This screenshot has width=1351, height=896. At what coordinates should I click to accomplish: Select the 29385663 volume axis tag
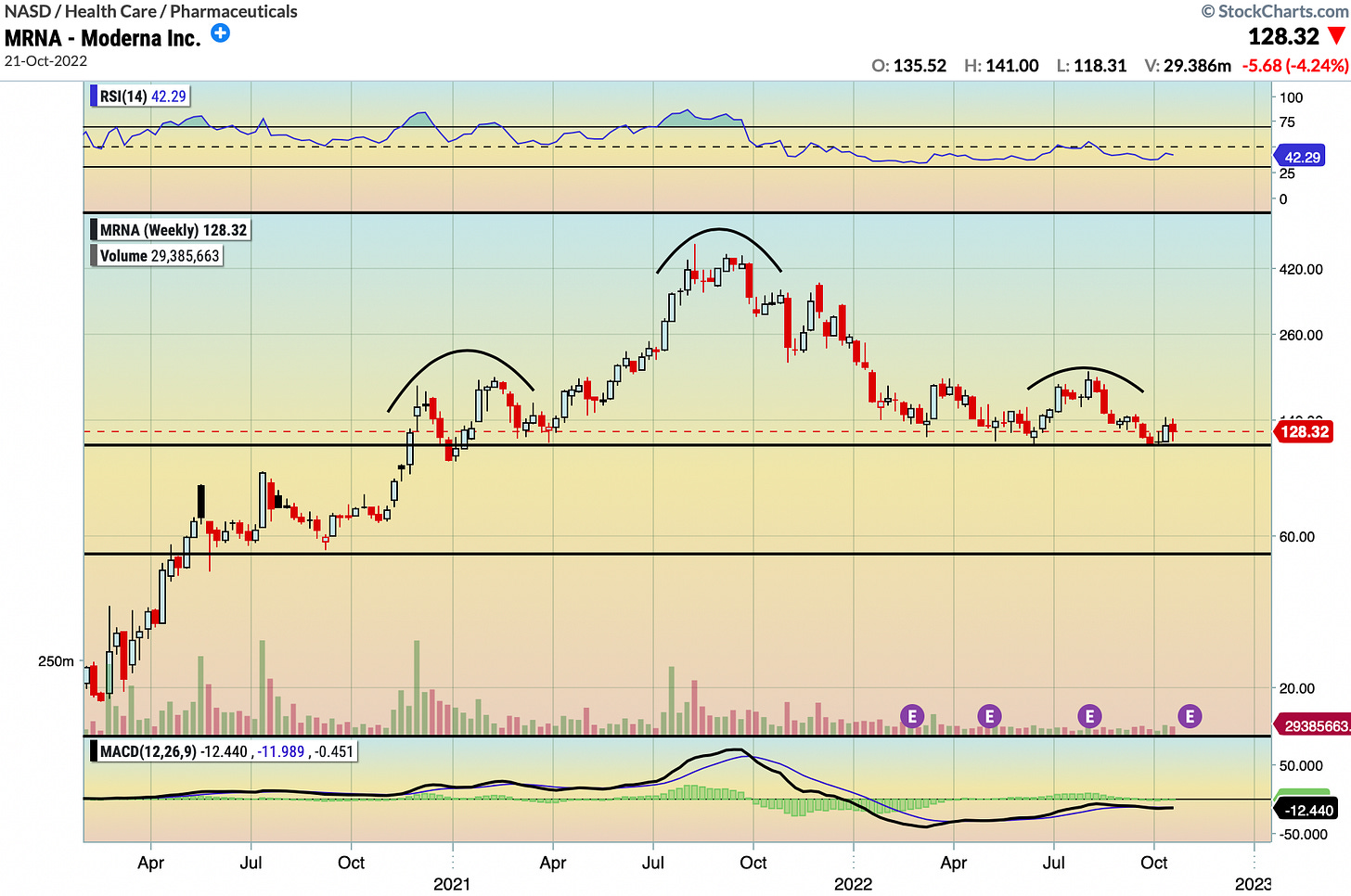tap(1315, 726)
